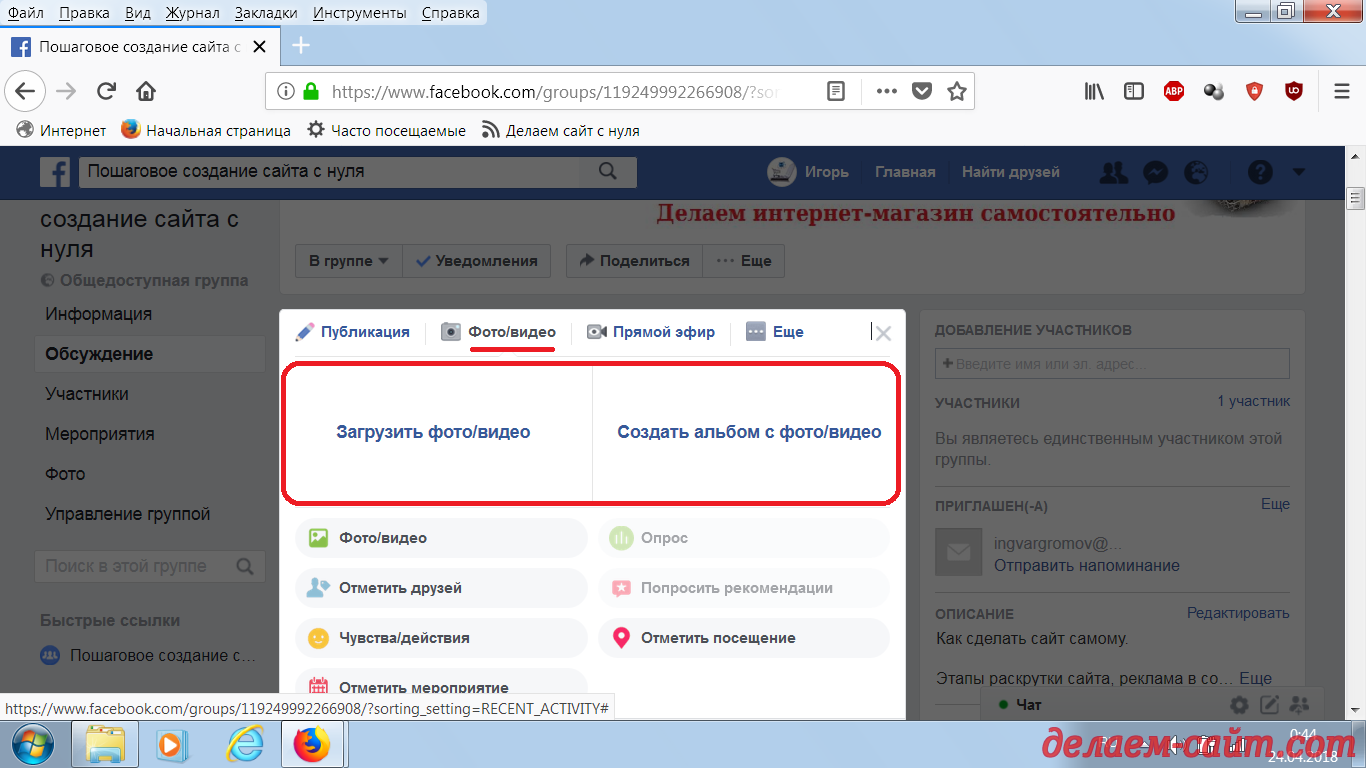This screenshot has width=1366, height=768.
Task: Disable Уведомления notifications for the group
Action: coord(477,260)
